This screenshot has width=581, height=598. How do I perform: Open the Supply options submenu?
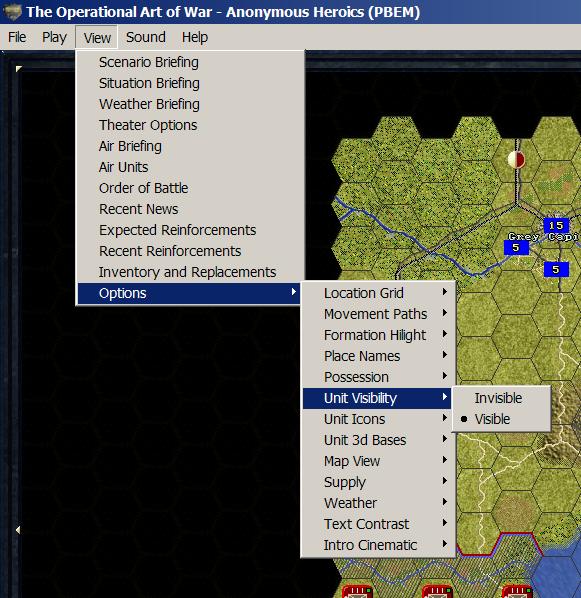click(x=378, y=482)
